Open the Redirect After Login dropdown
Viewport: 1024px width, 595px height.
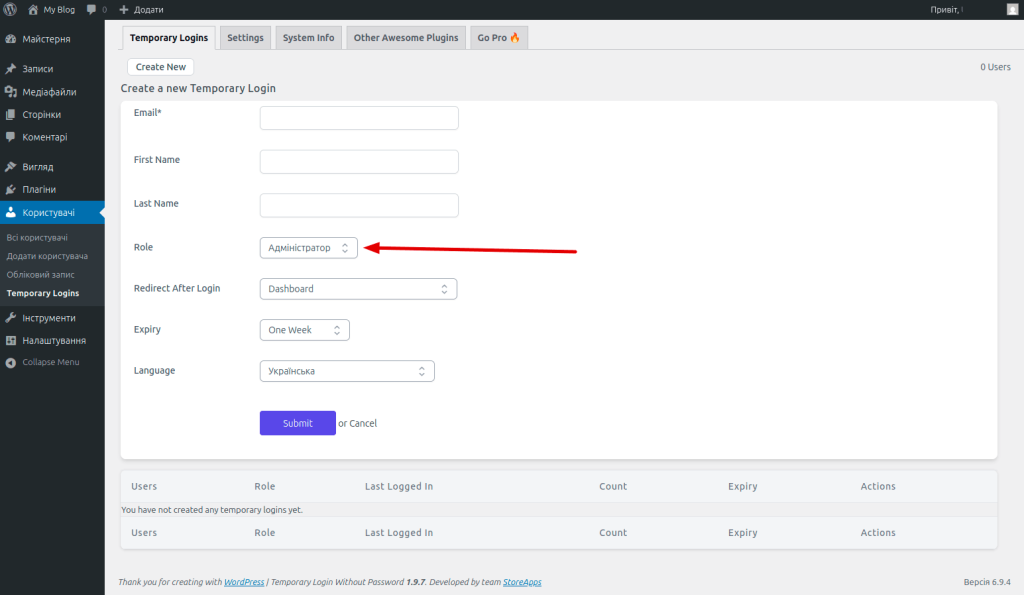(x=358, y=289)
